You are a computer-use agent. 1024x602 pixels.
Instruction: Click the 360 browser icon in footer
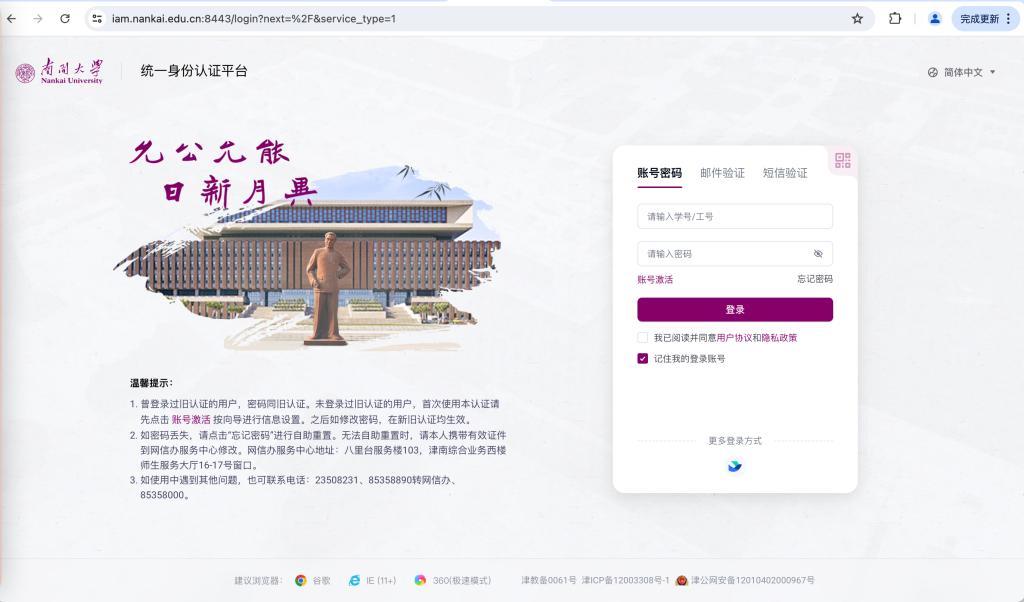420,580
